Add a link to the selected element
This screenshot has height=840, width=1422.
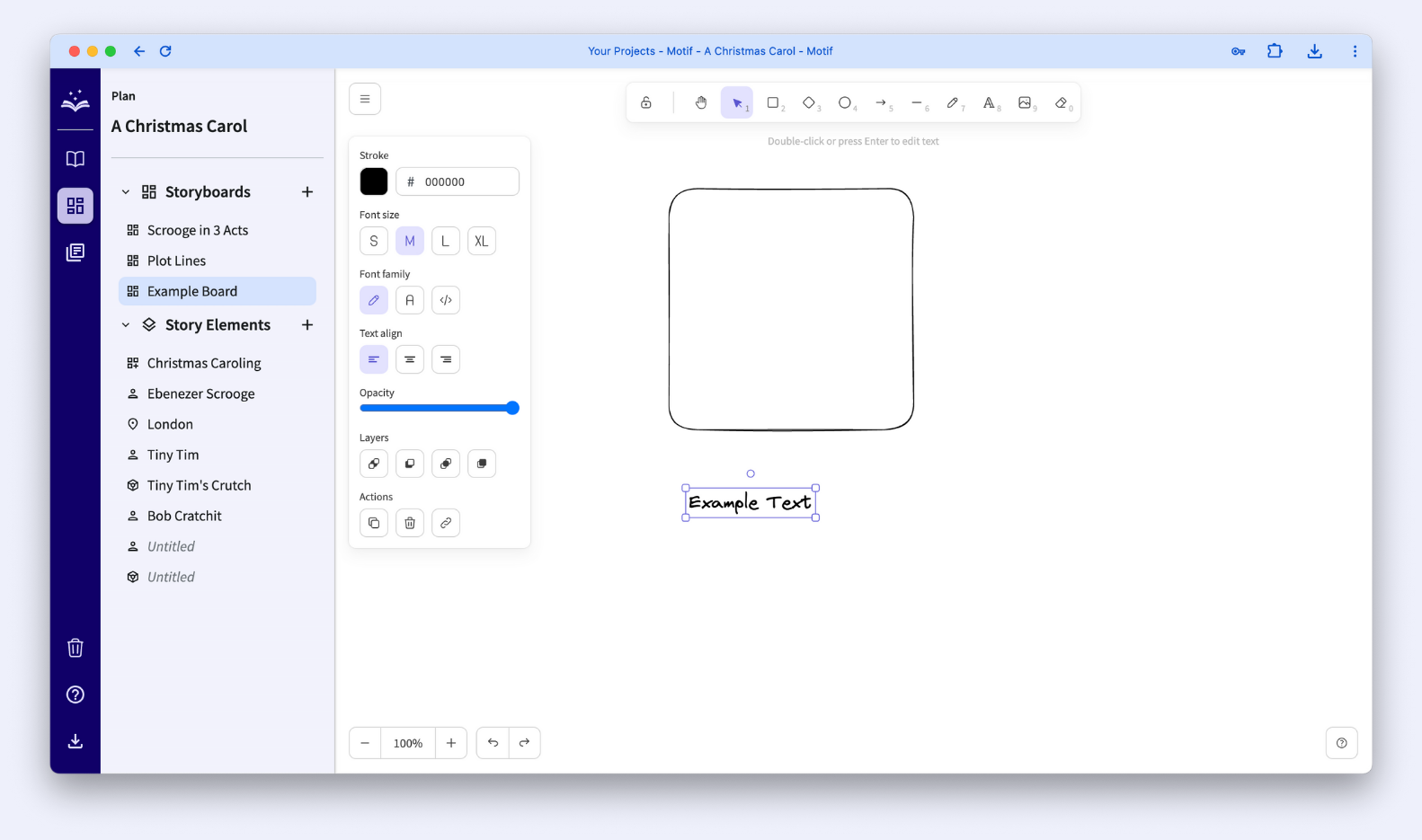pos(446,523)
